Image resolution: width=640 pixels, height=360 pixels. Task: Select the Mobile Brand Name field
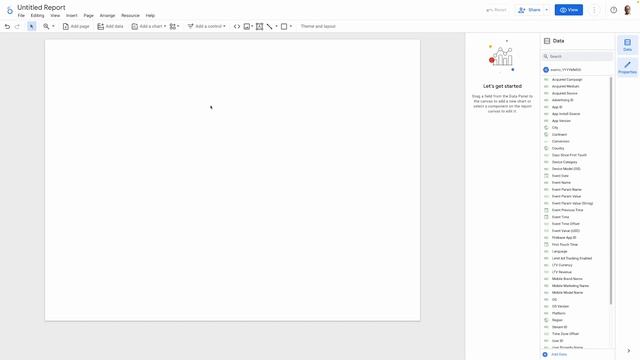tap(567, 279)
